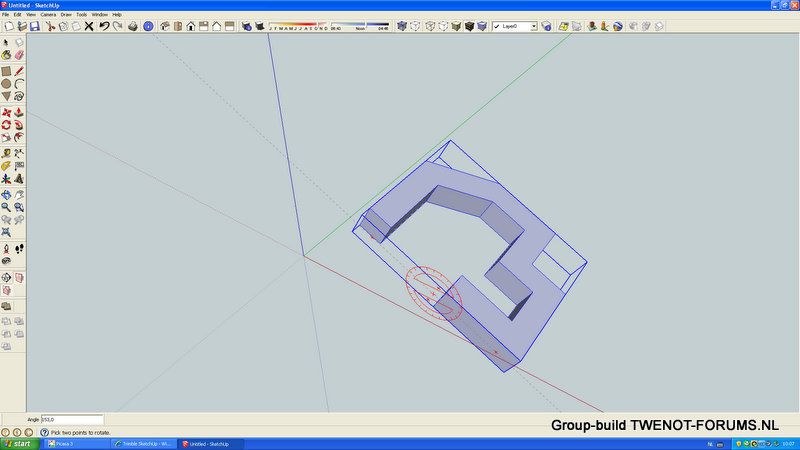
Task: Open the Layer Manager icon
Action: tap(546, 26)
